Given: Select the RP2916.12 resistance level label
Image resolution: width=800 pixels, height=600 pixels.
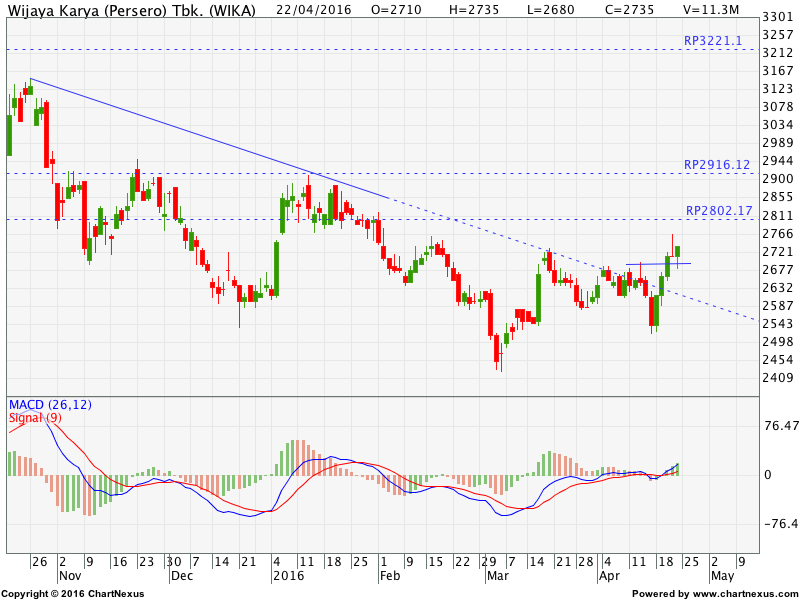Looking at the screenshot, I should (717, 164).
